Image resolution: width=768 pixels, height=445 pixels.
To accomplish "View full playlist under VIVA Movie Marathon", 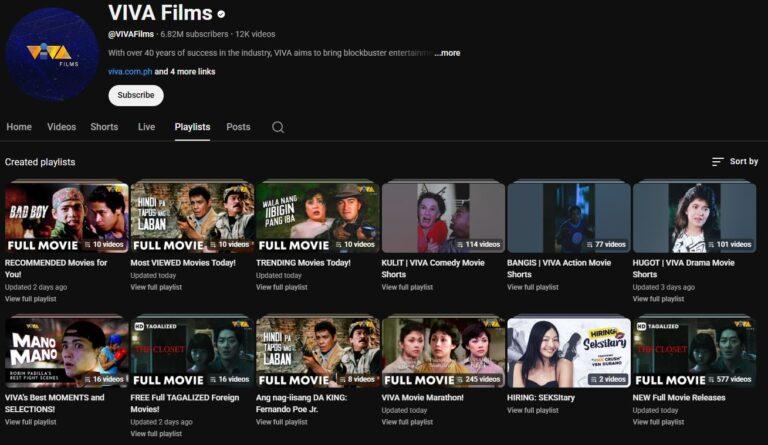I will (x=407, y=422).
